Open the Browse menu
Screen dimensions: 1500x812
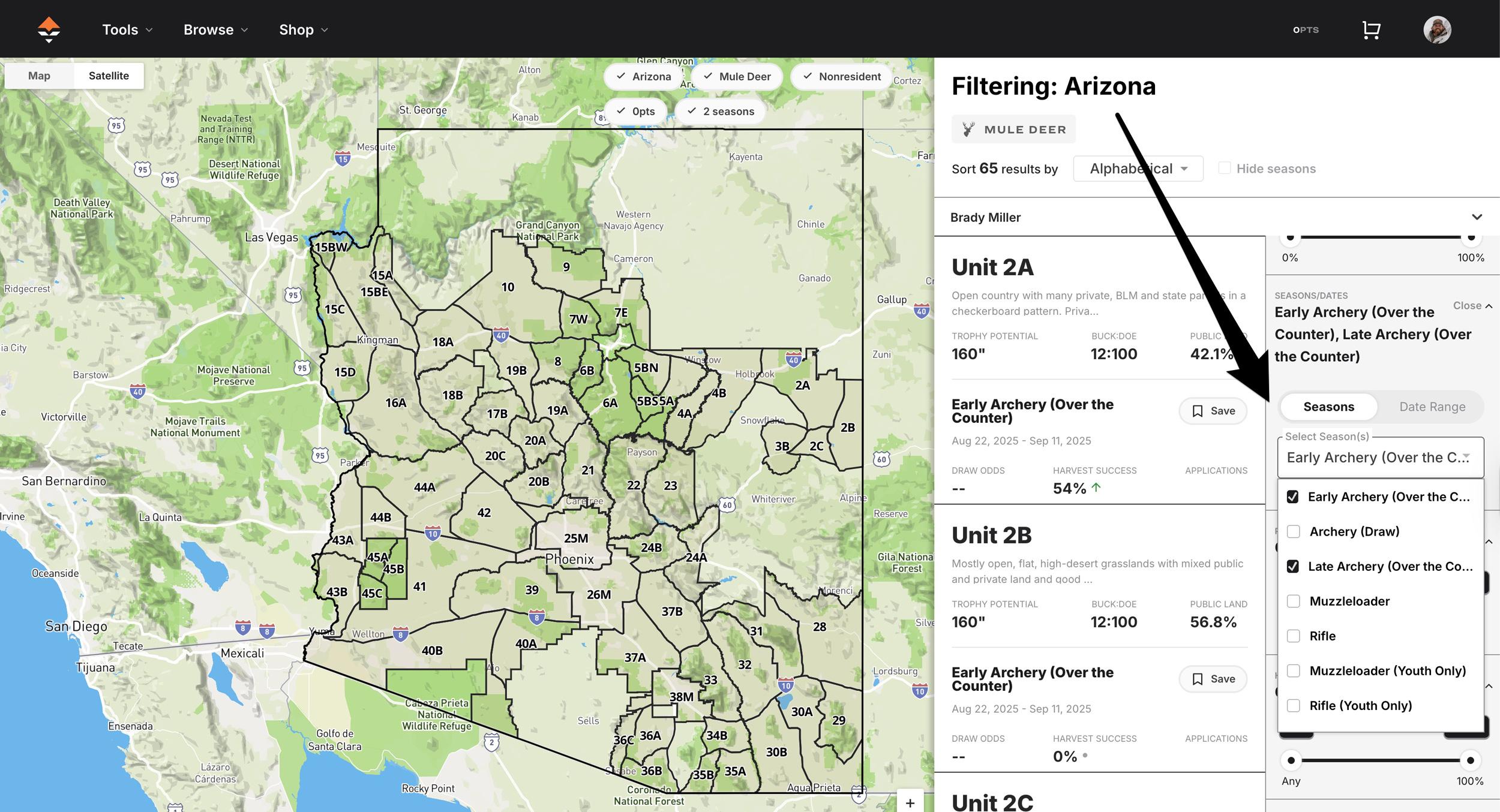(214, 29)
